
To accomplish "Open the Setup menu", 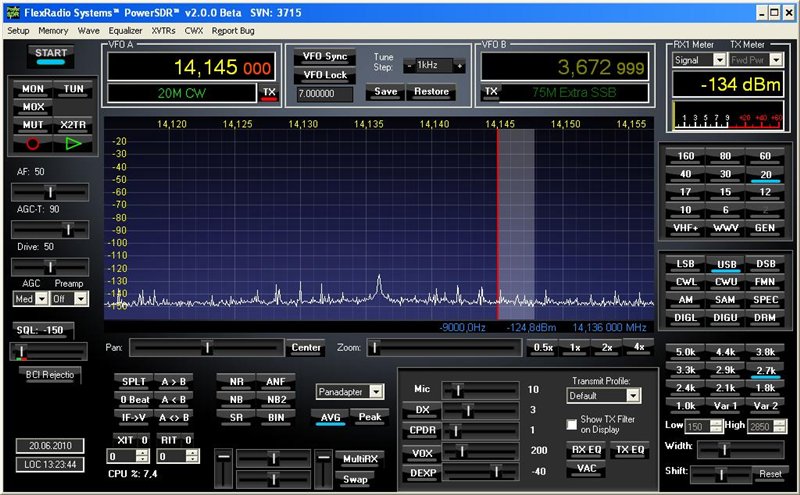I will [19, 31].
